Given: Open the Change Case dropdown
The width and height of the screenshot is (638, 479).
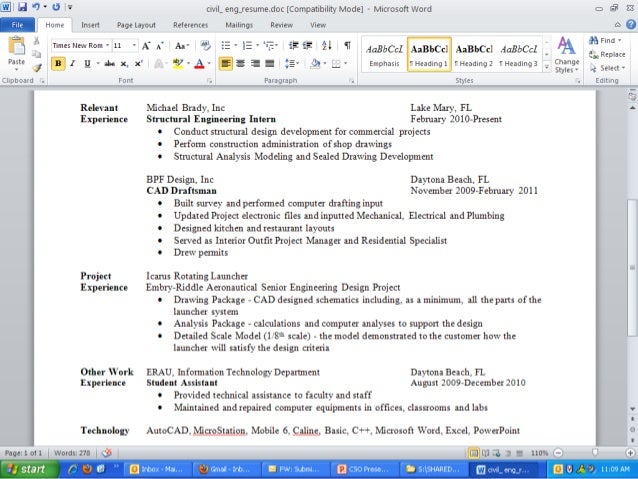Looking at the screenshot, I should pyautogui.click(x=182, y=46).
